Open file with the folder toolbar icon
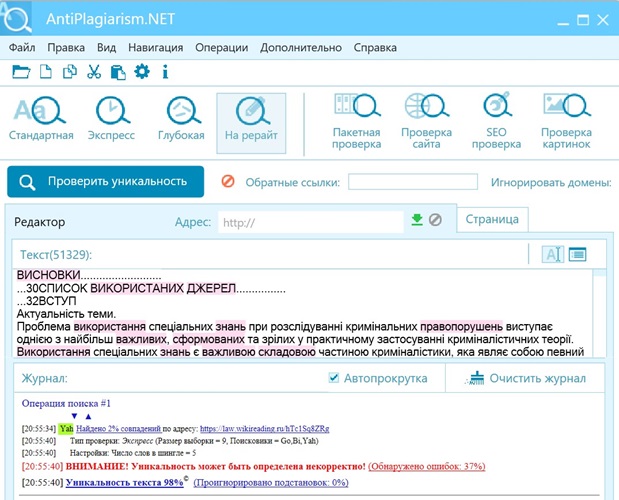Image resolution: width=619 pixels, height=500 pixels. point(21,72)
